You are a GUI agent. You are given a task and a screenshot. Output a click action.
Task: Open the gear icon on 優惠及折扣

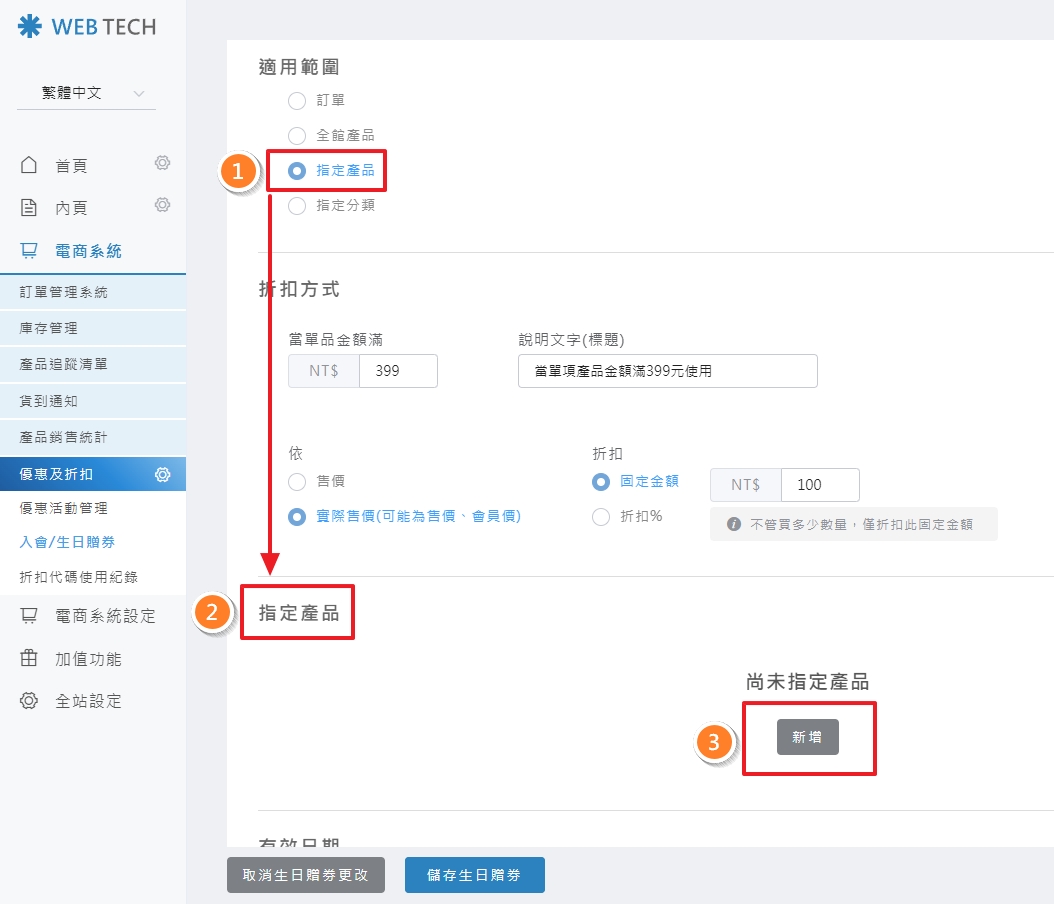(x=162, y=473)
